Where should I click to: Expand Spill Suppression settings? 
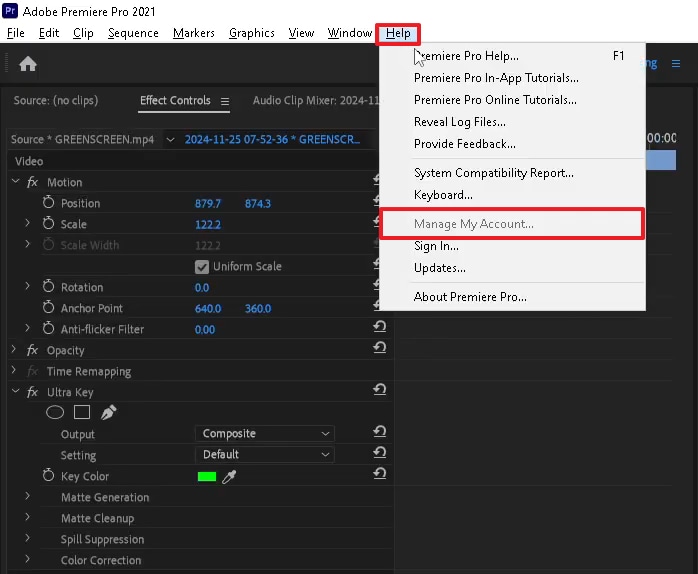(x=27, y=537)
